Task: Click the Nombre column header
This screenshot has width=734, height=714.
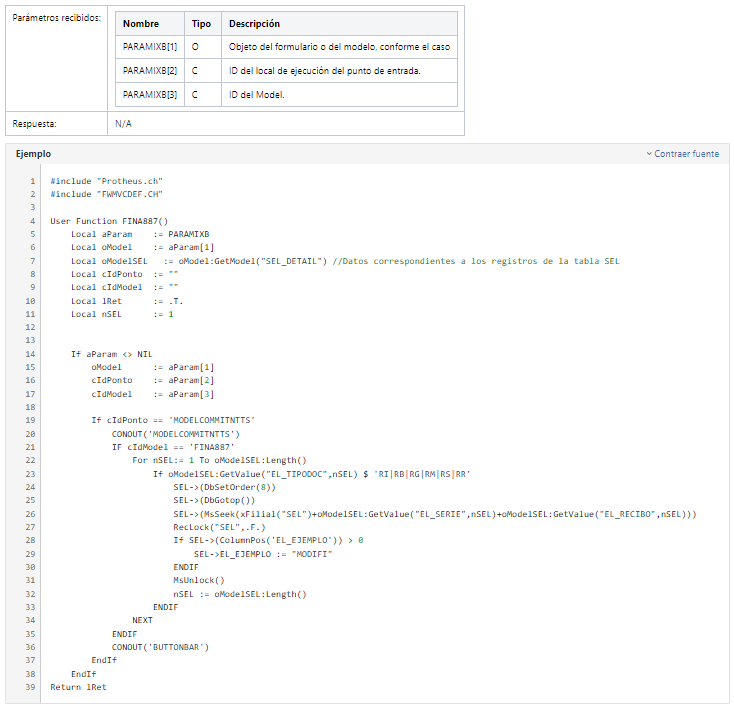Action: [x=150, y=23]
